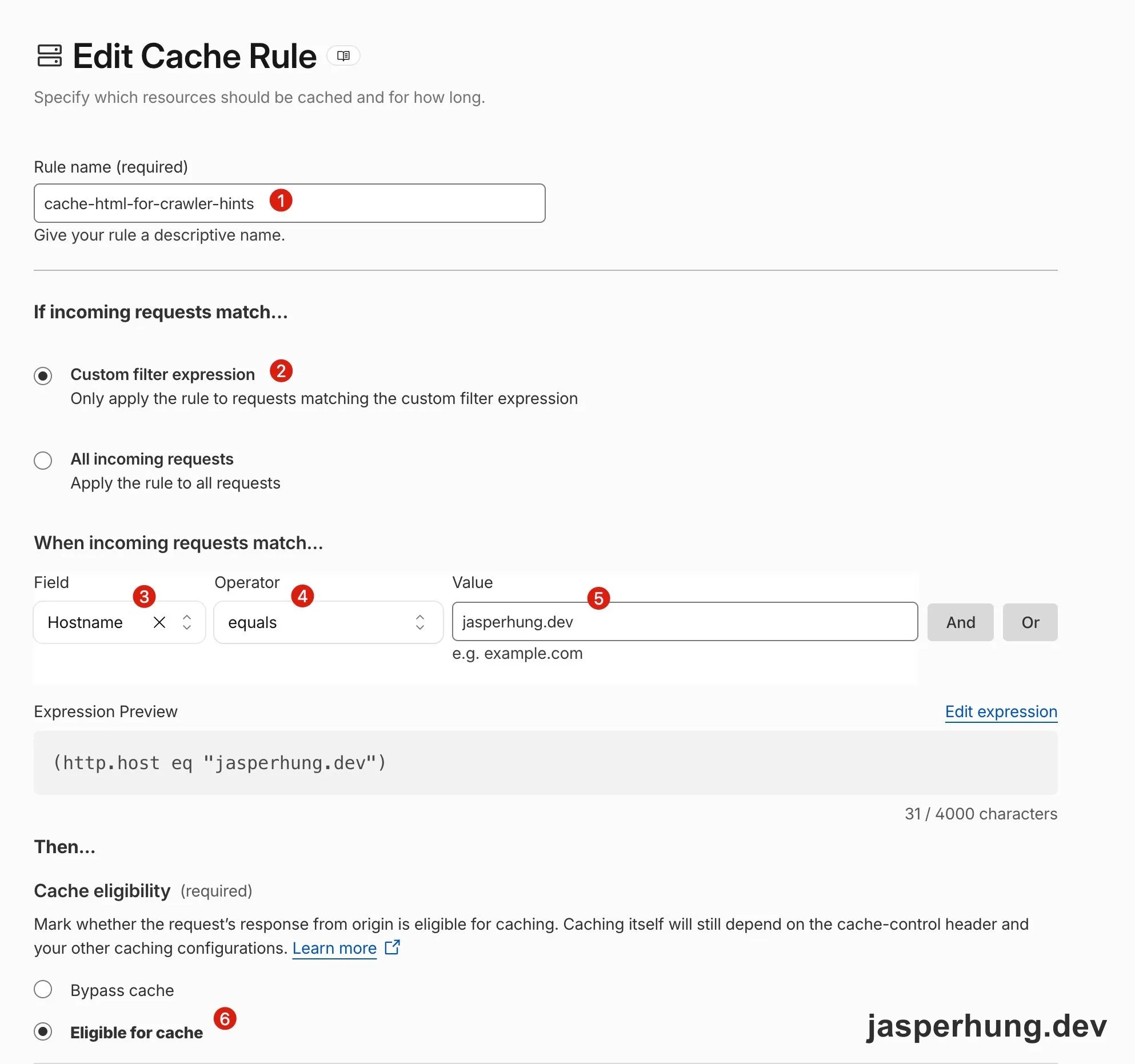
Task: Open the Learn more external link icon
Action: click(392, 947)
